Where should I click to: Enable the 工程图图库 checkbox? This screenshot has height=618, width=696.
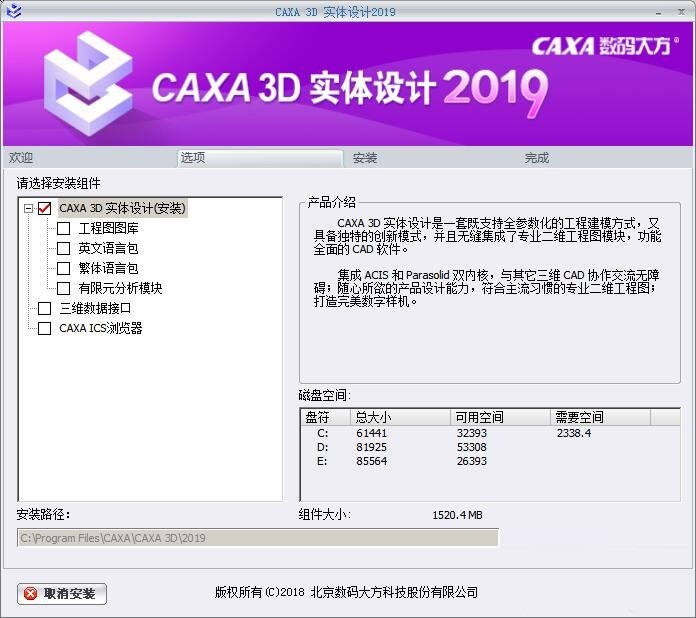(63, 229)
